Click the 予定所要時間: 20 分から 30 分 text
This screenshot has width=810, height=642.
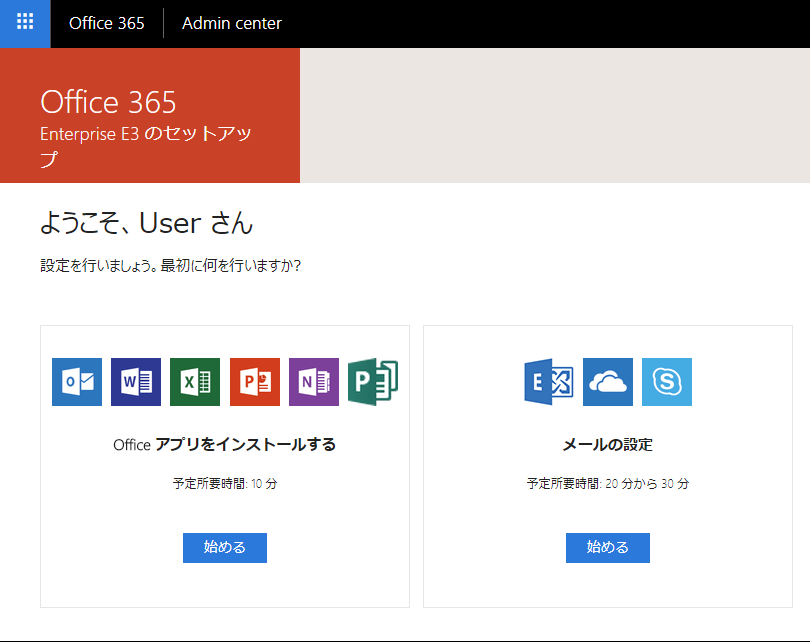pyautogui.click(x=608, y=483)
